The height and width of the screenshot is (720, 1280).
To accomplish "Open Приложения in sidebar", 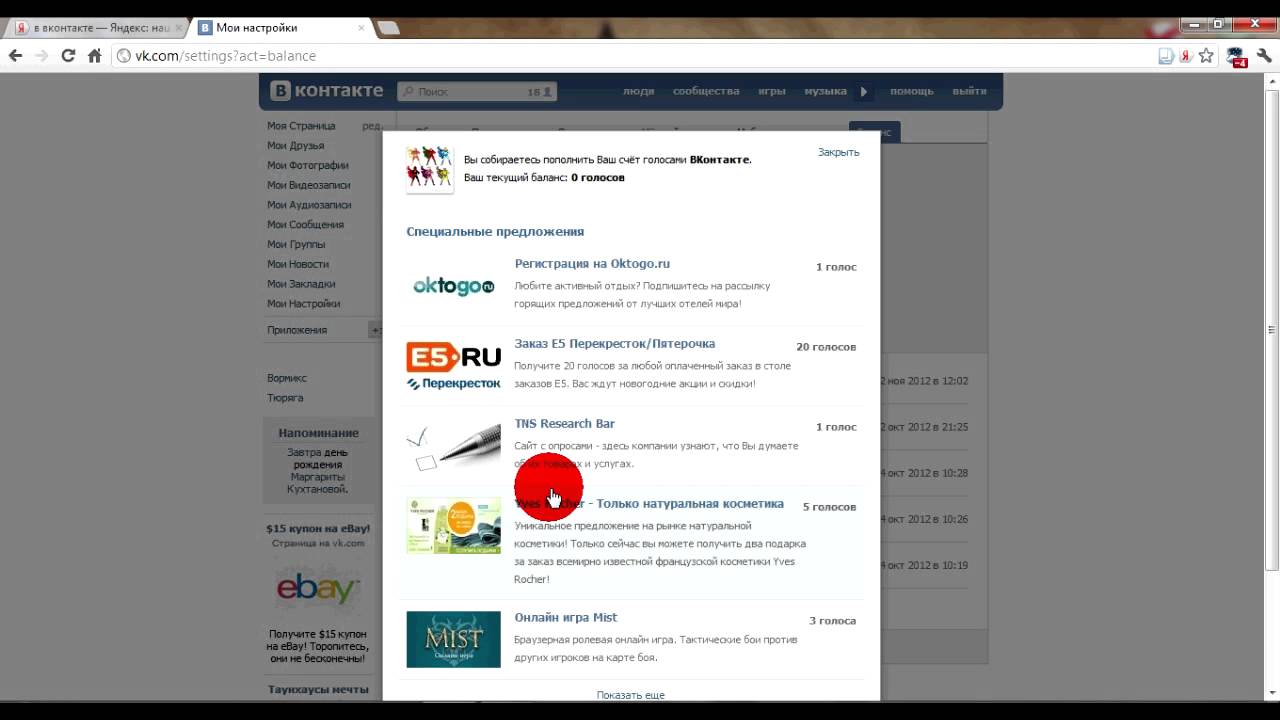I will click(x=296, y=330).
